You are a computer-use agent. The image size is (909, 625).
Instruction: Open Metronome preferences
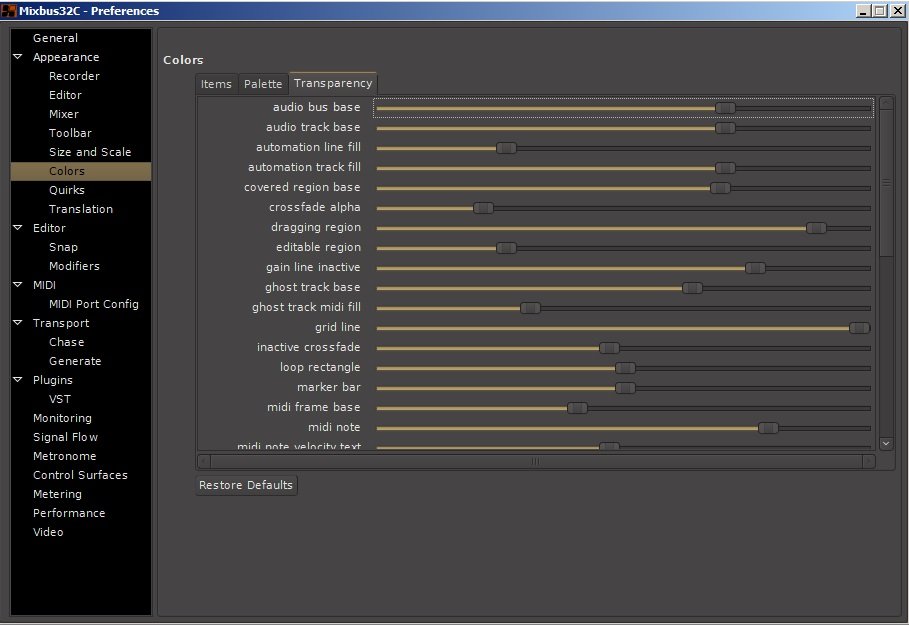click(x=64, y=456)
